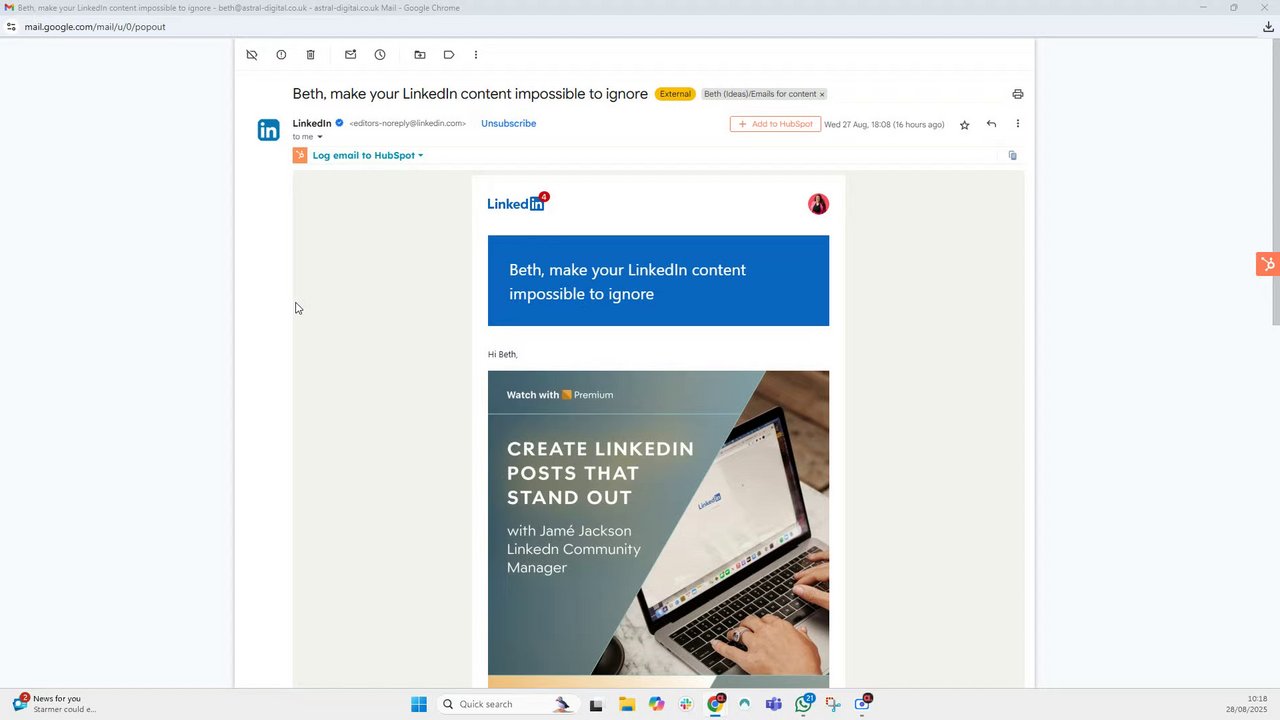Reply to the LinkedIn email
1280x720 pixels.
tap(991, 124)
